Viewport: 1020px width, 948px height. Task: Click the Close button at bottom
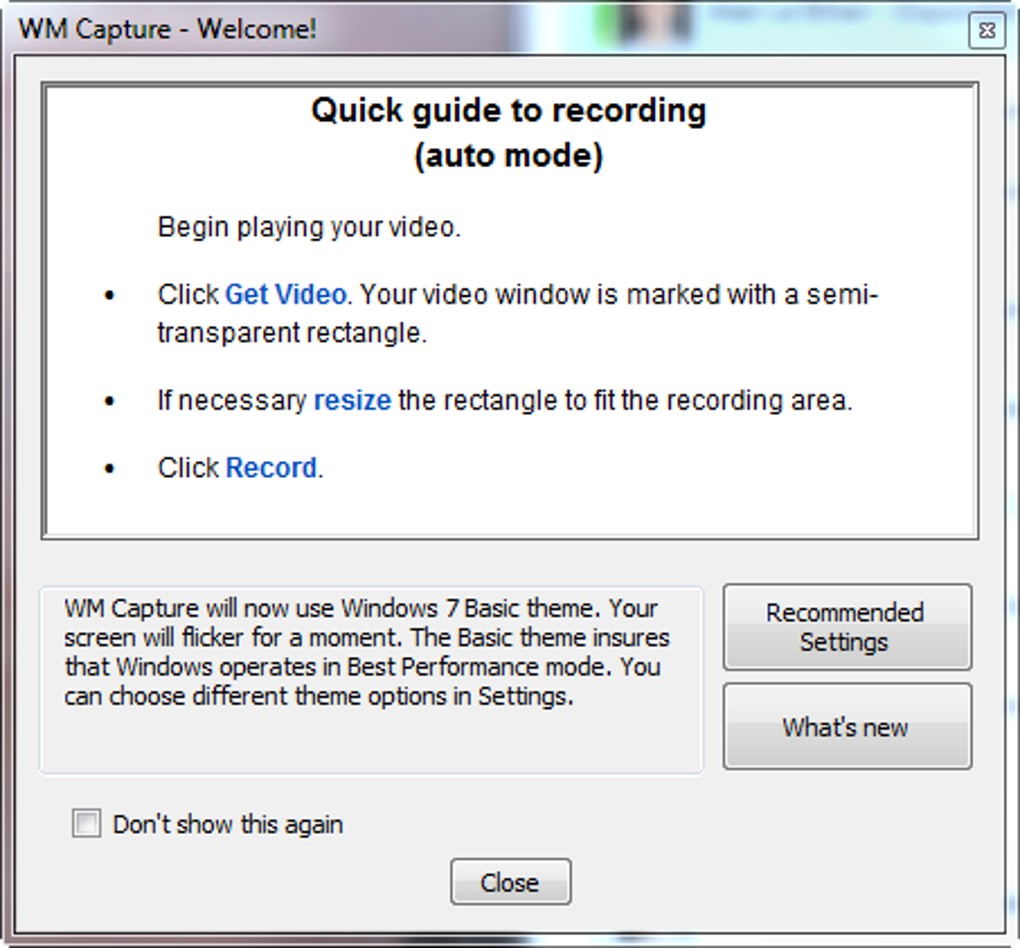point(510,881)
